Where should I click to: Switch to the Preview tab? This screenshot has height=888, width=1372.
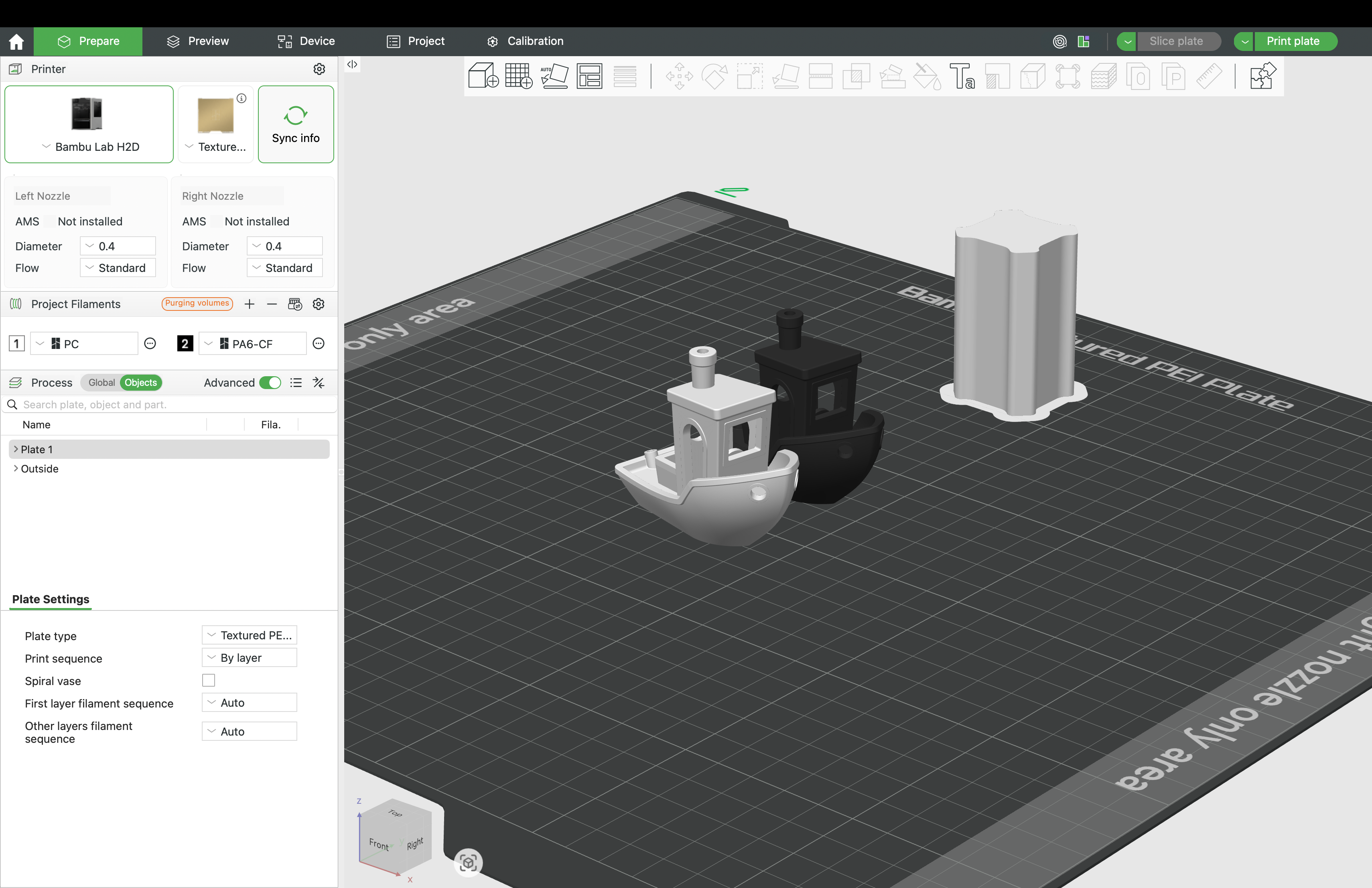[198, 41]
